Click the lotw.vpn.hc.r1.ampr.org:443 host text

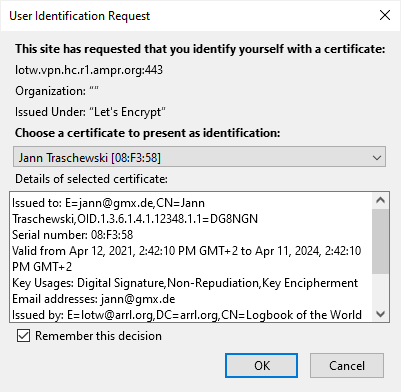[89, 70]
